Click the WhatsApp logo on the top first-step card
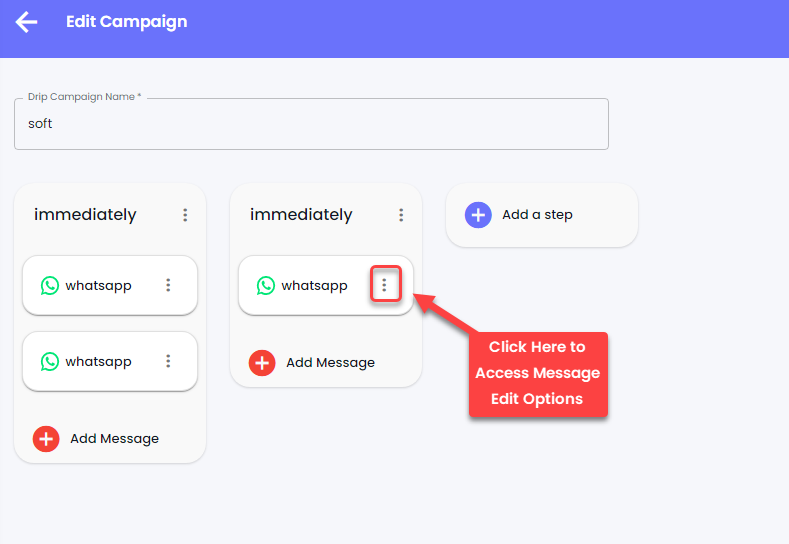The image size is (789, 544). pos(50,285)
